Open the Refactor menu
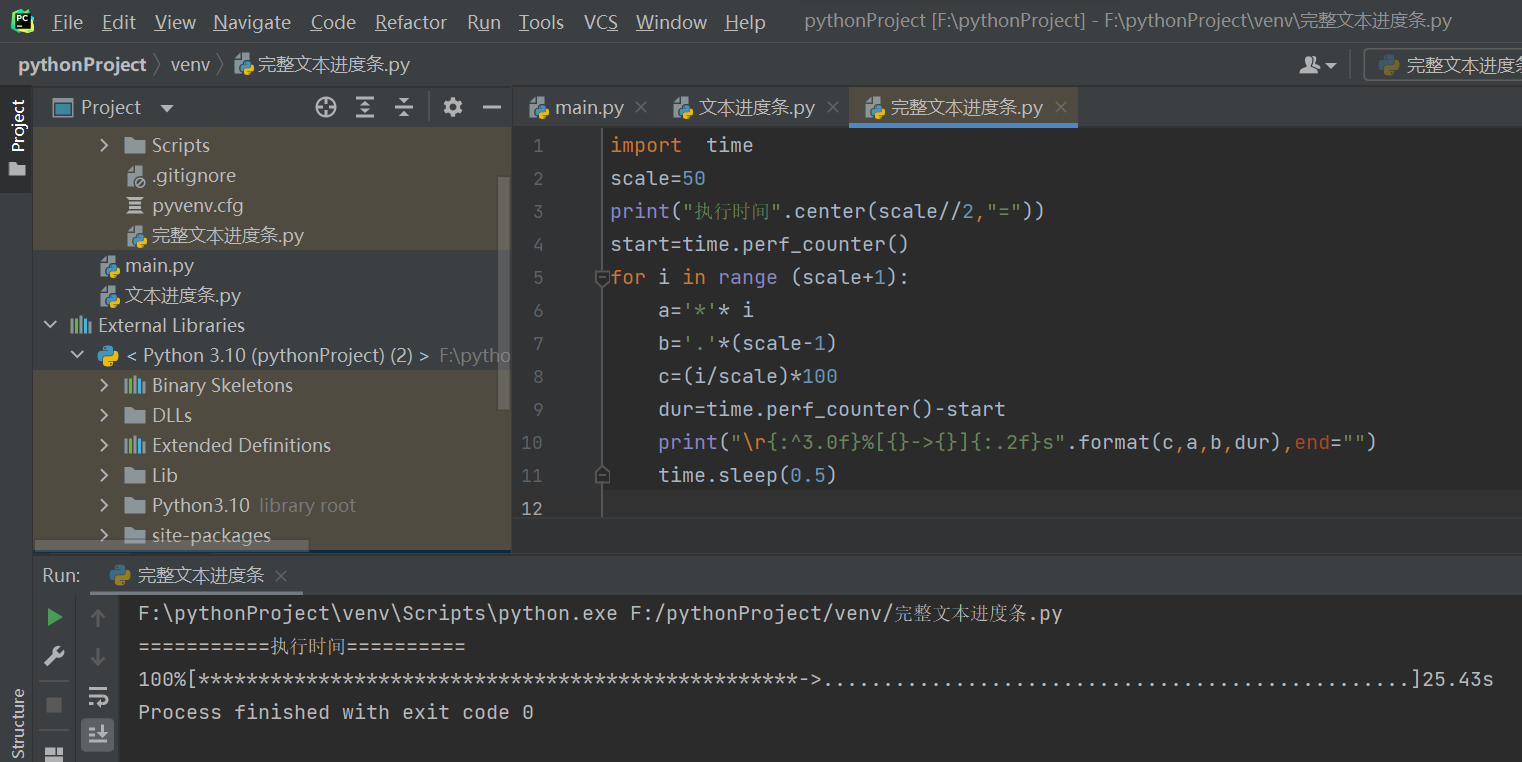 (x=410, y=21)
